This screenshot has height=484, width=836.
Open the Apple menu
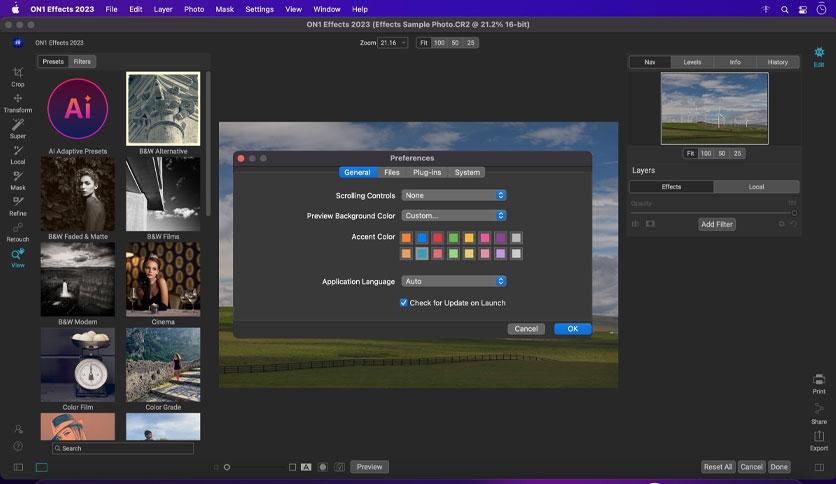click(x=15, y=9)
